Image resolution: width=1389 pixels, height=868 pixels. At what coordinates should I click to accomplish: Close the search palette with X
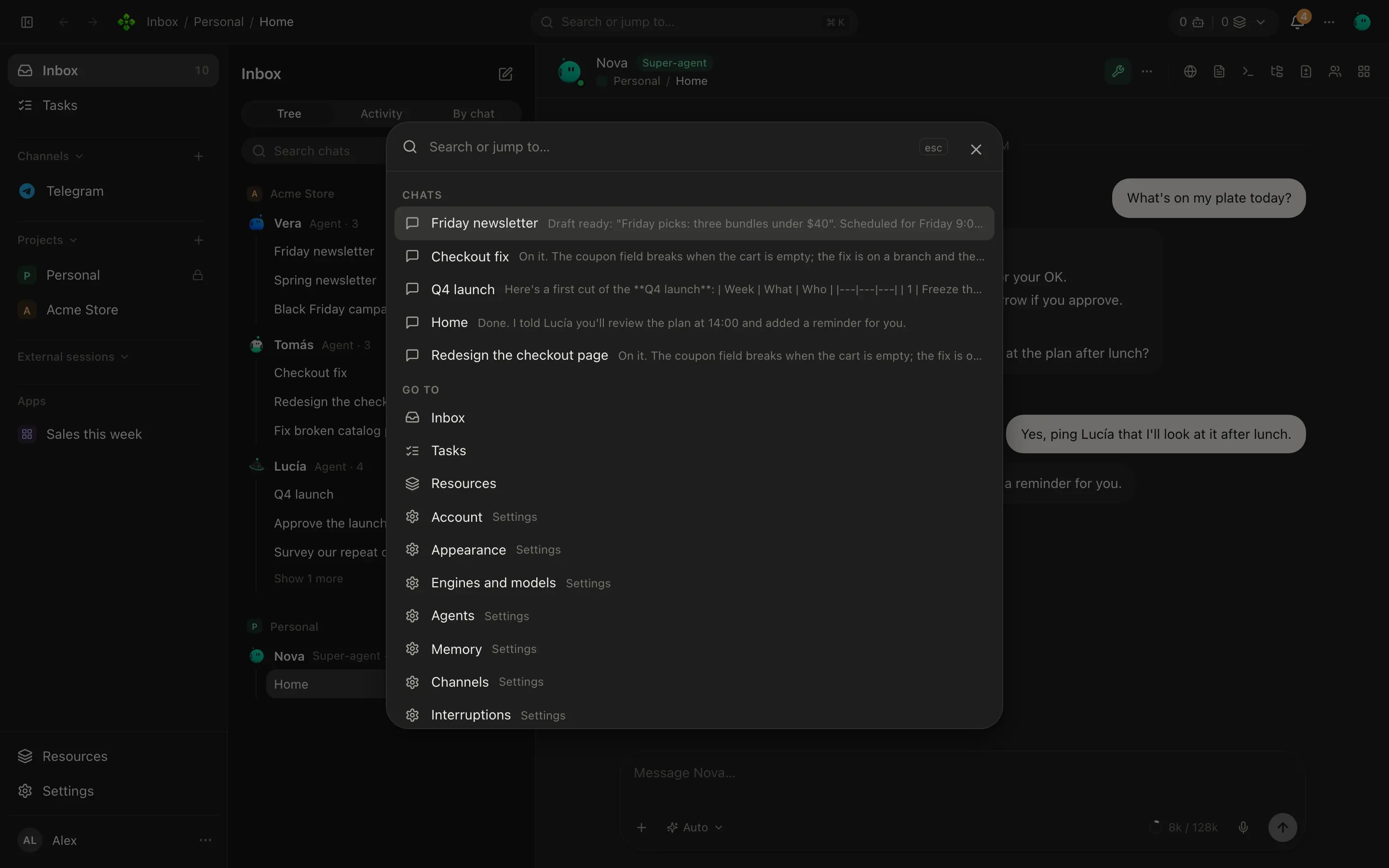pos(976,149)
